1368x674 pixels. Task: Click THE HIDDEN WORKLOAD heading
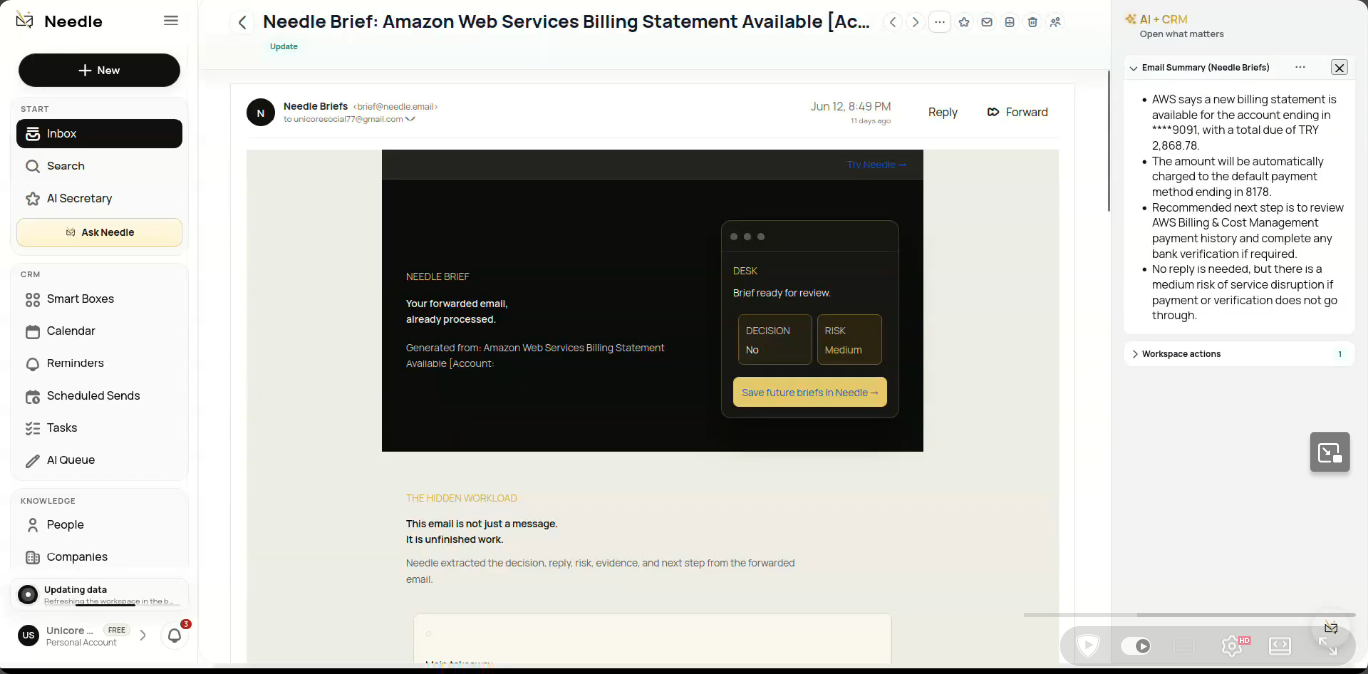pyautogui.click(x=462, y=498)
